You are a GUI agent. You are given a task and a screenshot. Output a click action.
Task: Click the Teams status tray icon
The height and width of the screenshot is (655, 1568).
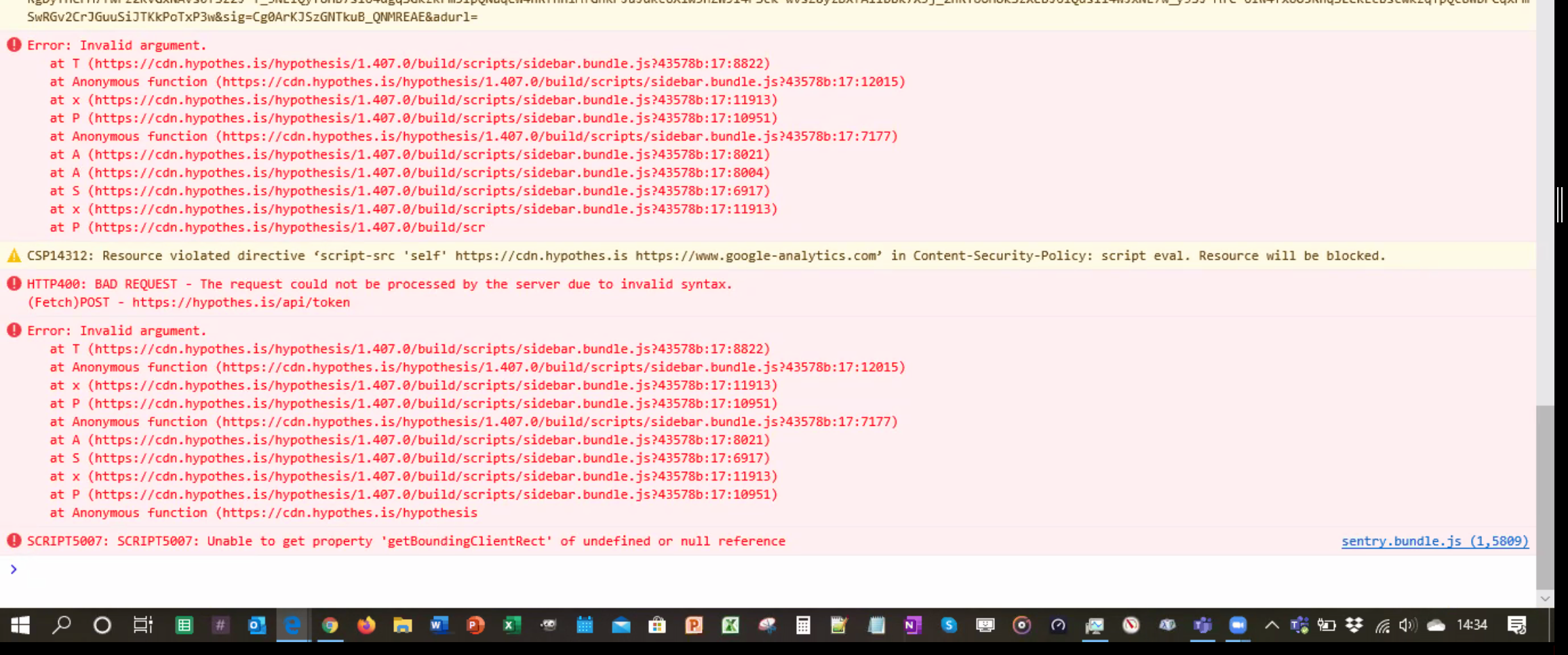point(1299,625)
